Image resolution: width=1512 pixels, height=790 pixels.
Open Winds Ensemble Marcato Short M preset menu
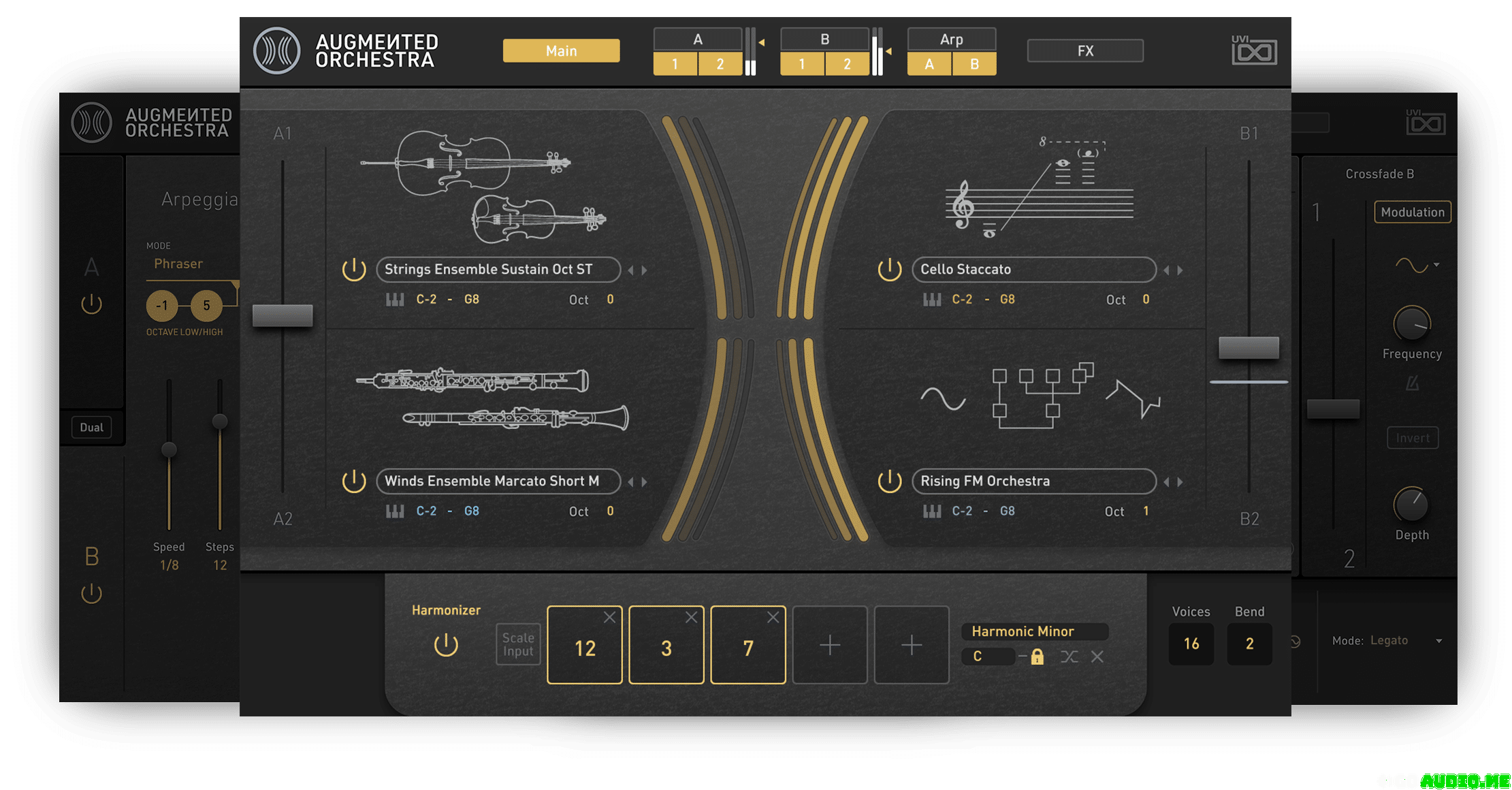point(498,481)
